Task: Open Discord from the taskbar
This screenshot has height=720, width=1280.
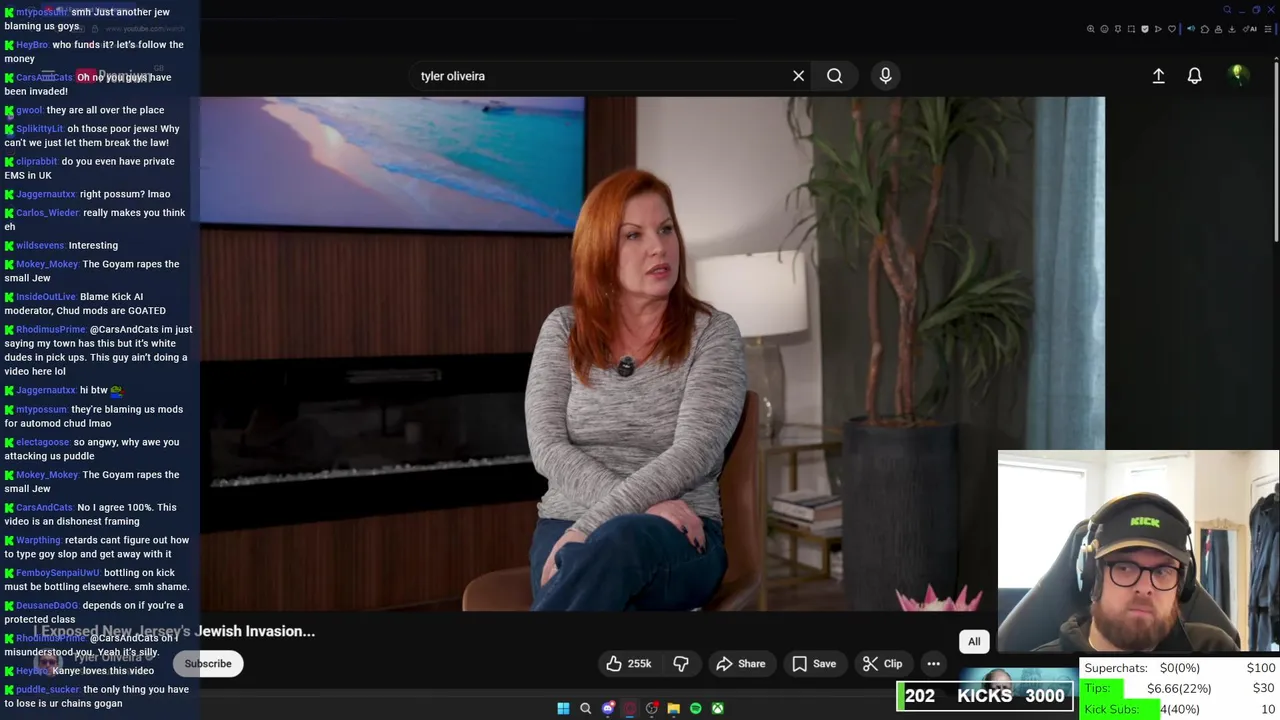Action: coord(607,709)
